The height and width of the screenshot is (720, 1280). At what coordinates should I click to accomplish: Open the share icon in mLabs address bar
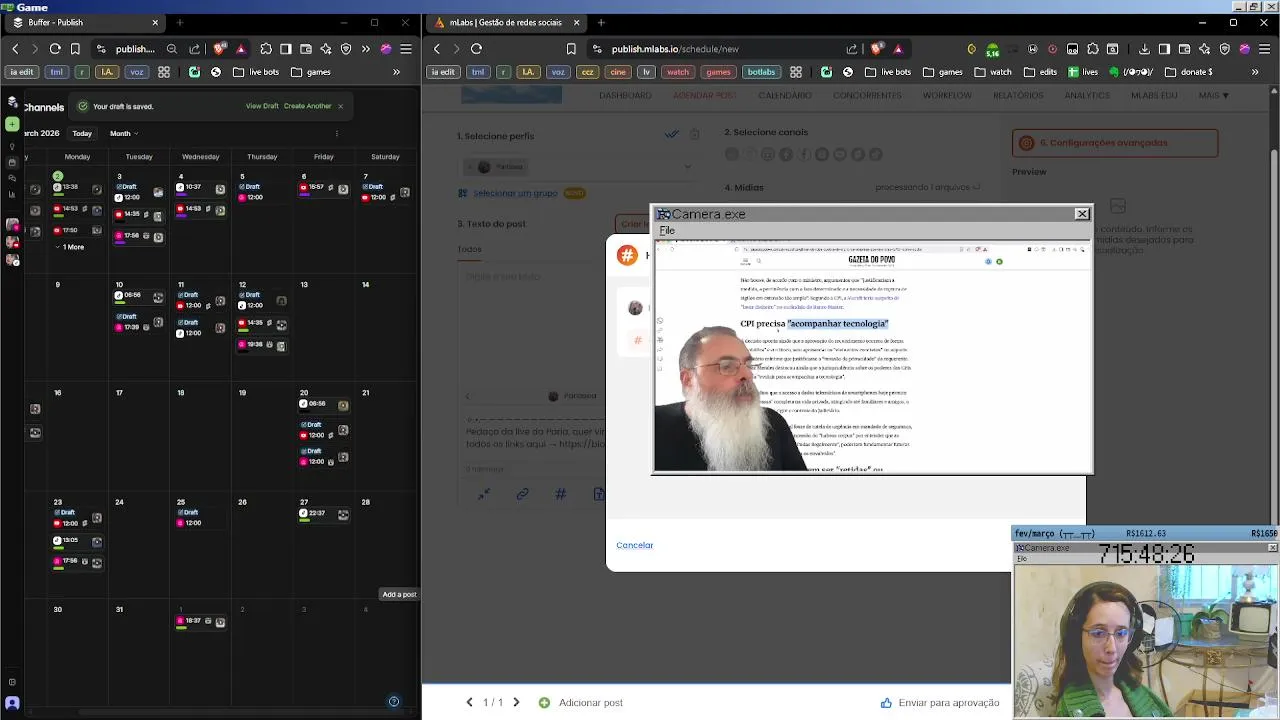(x=852, y=48)
